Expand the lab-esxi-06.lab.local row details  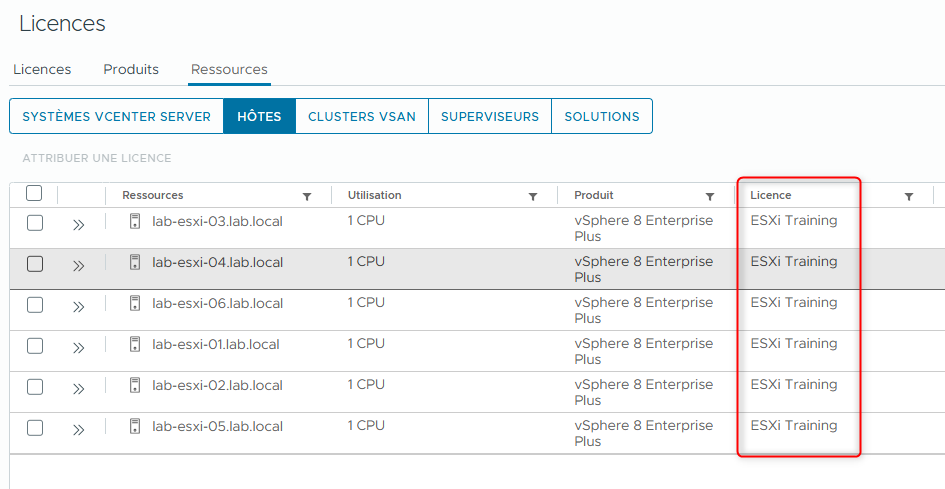point(79,306)
